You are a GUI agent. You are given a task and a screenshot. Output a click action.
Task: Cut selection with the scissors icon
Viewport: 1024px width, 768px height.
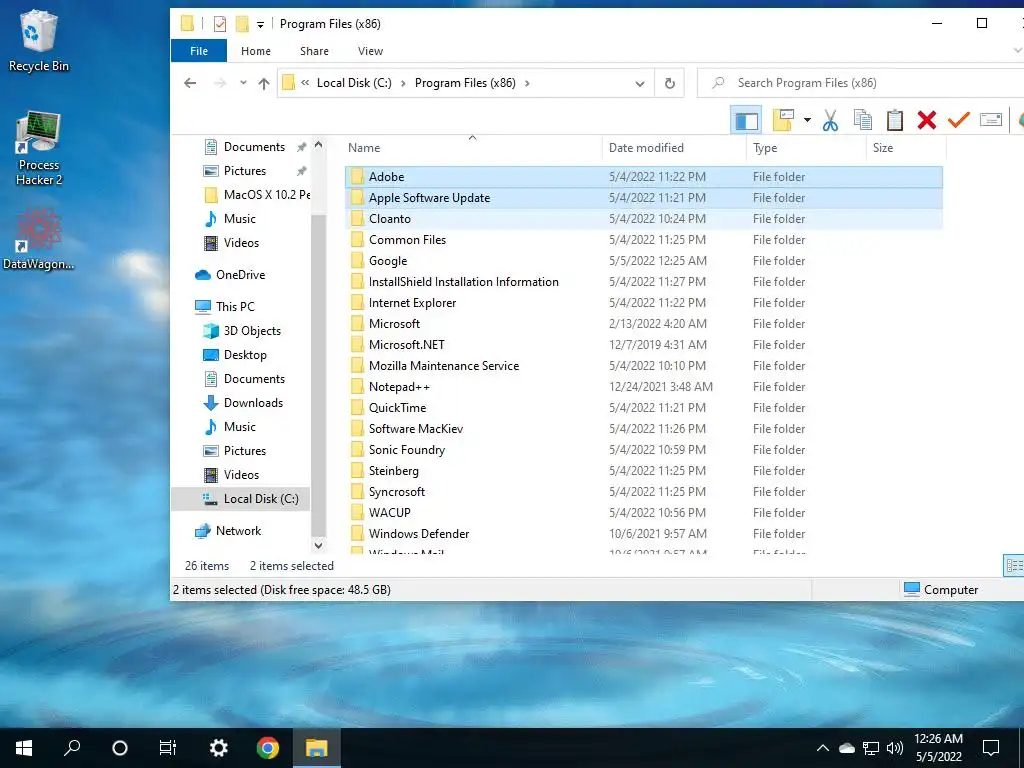click(x=830, y=120)
